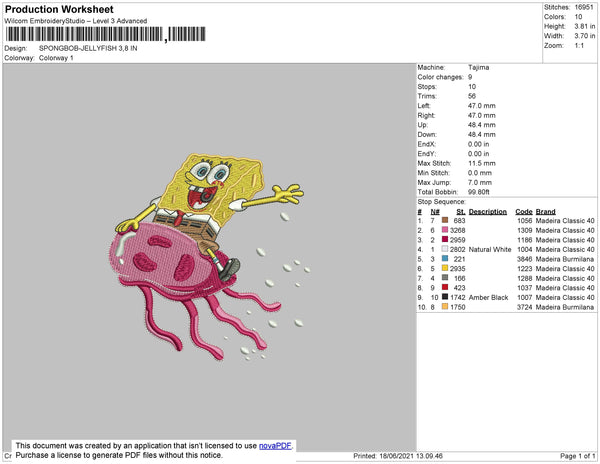600x464 pixels.
Task: Click the Description column header
Action: (x=488, y=212)
